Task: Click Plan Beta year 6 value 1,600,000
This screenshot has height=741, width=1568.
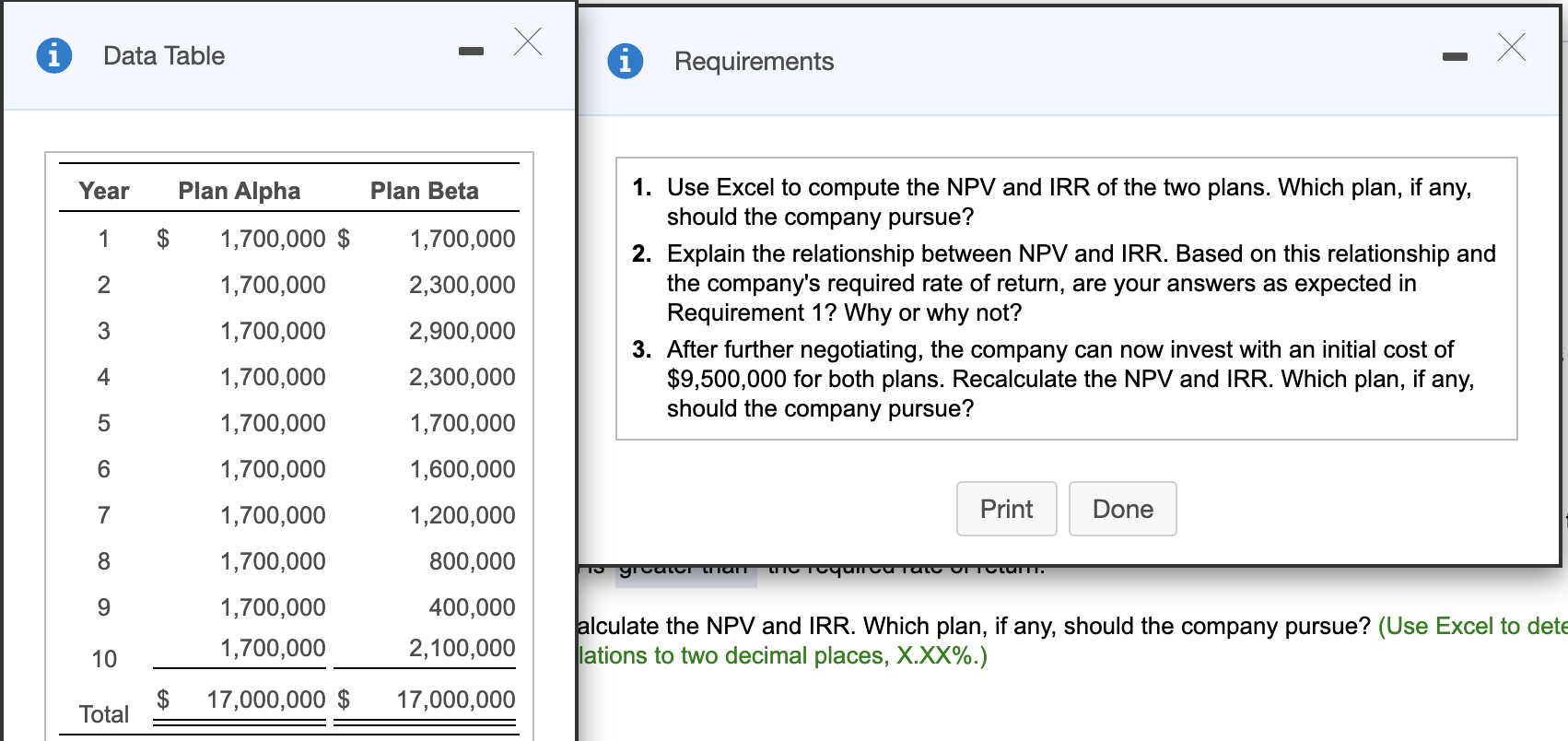Action: pyautogui.click(x=462, y=469)
